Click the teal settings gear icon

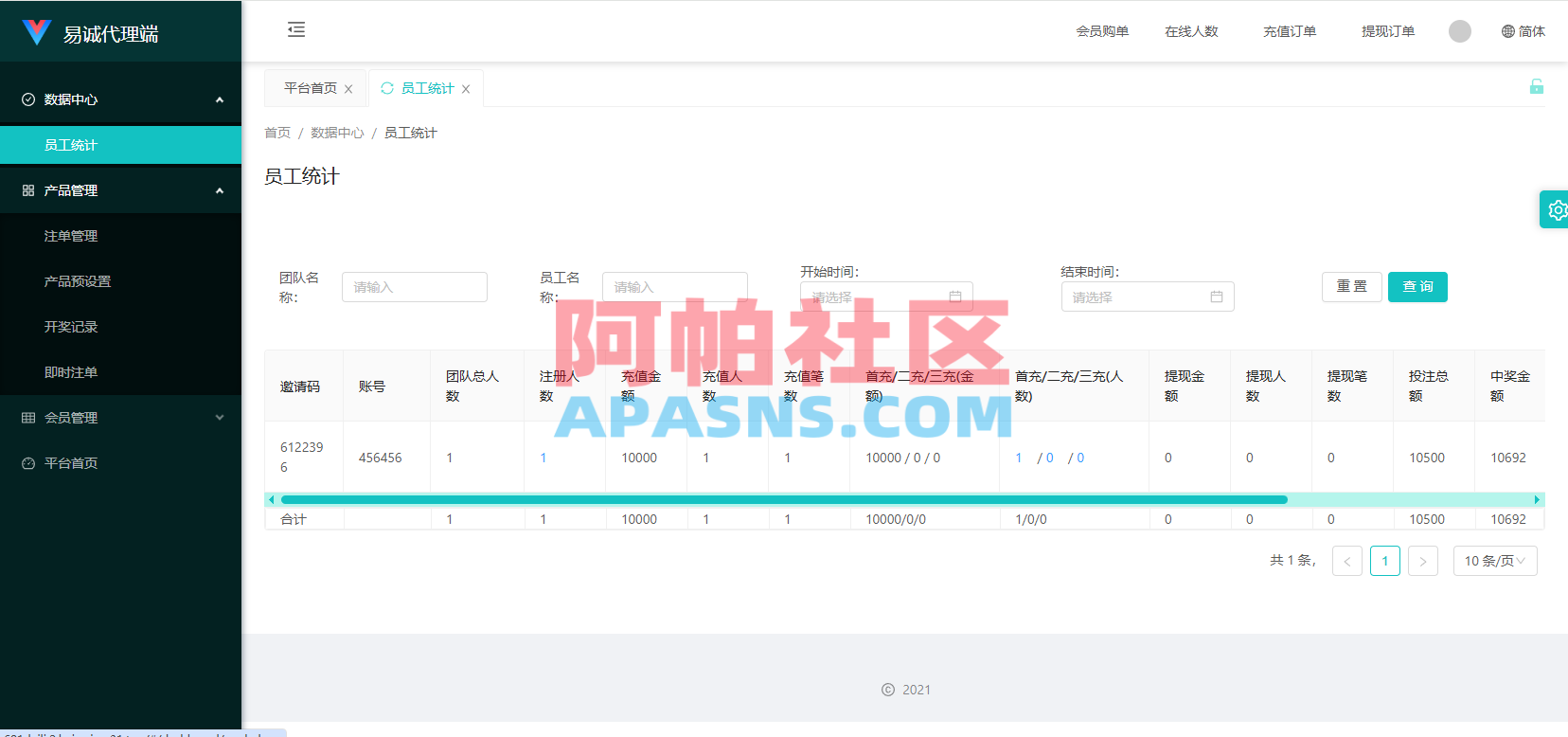point(1555,209)
